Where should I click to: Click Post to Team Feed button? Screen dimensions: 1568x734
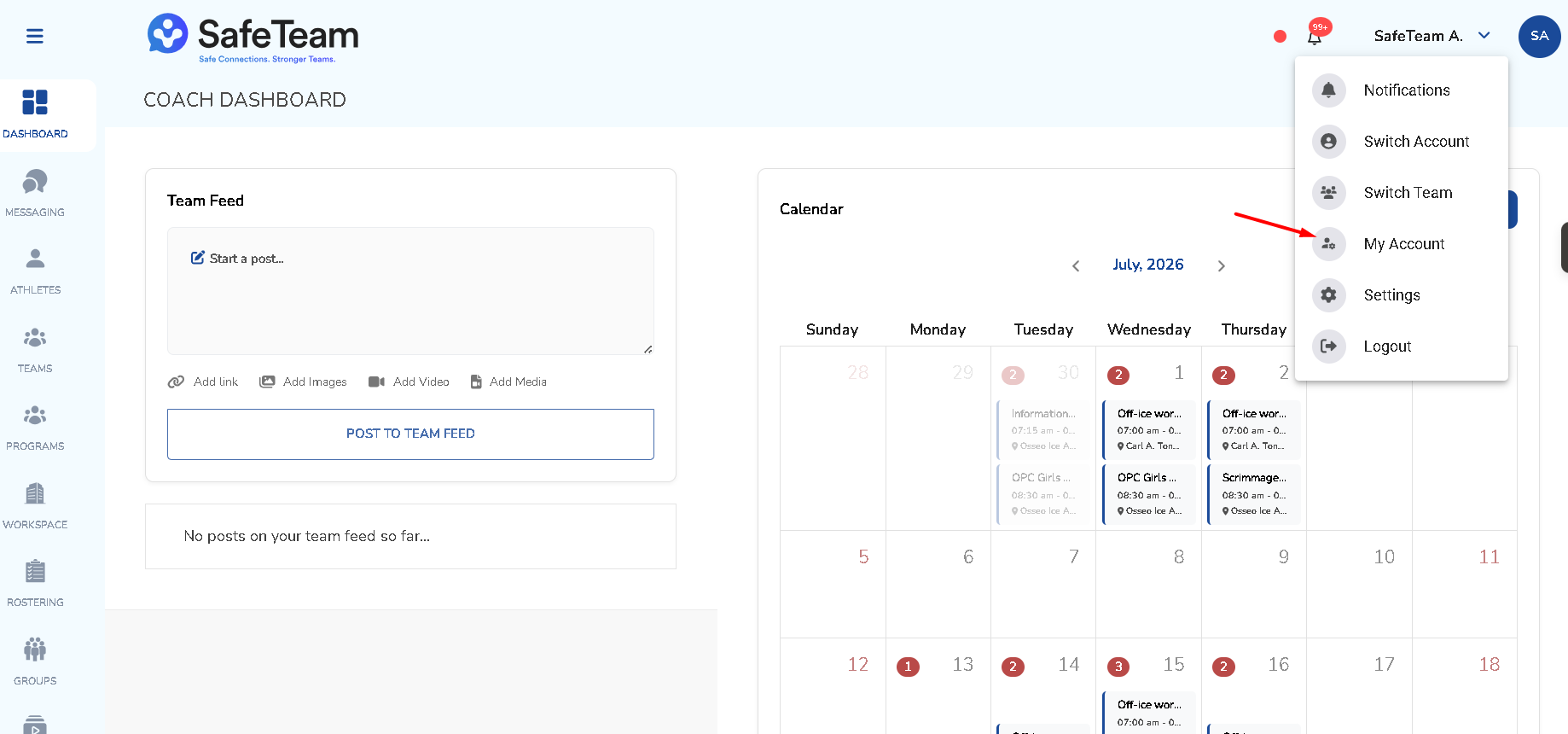click(x=410, y=434)
